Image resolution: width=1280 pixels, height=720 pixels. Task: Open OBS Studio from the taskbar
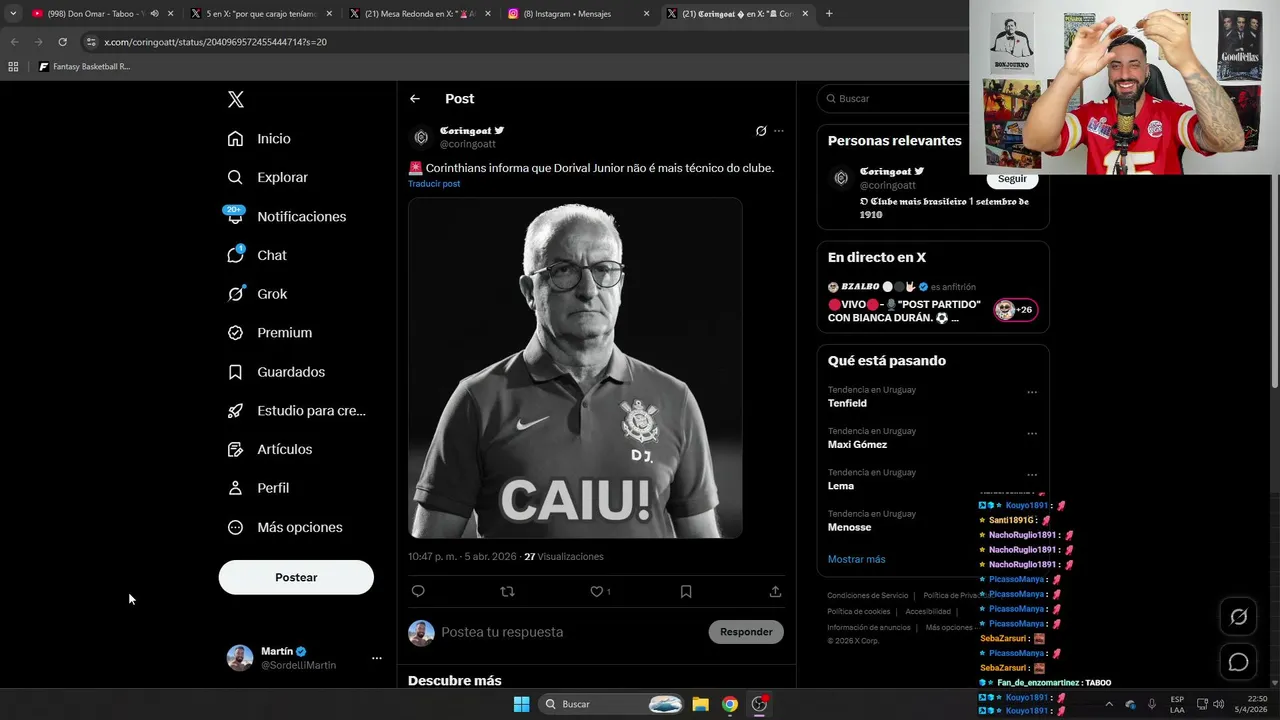(759, 704)
